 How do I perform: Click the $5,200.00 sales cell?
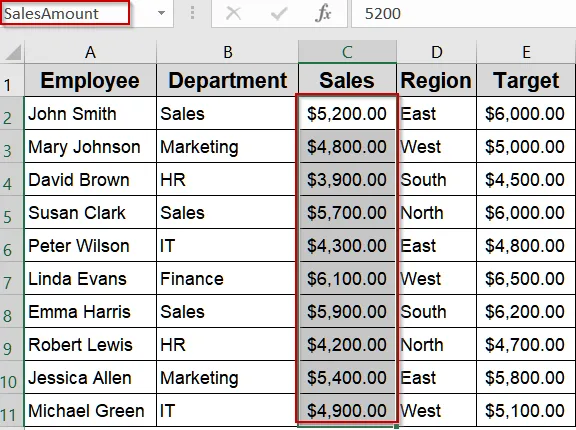(x=348, y=113)
